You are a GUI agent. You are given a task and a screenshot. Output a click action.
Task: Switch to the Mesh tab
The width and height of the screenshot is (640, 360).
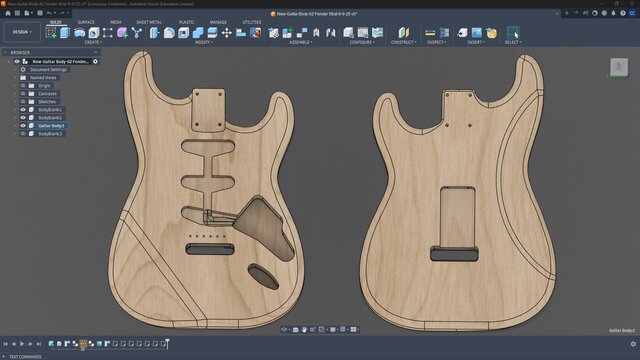[116, 22]
